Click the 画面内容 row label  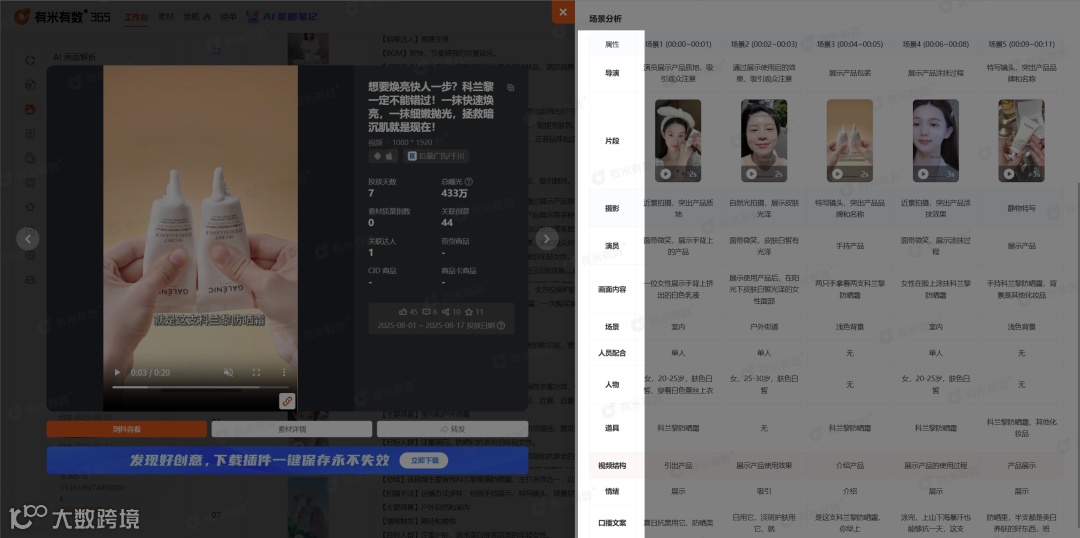pyautogui.click(x=612, y=290)
